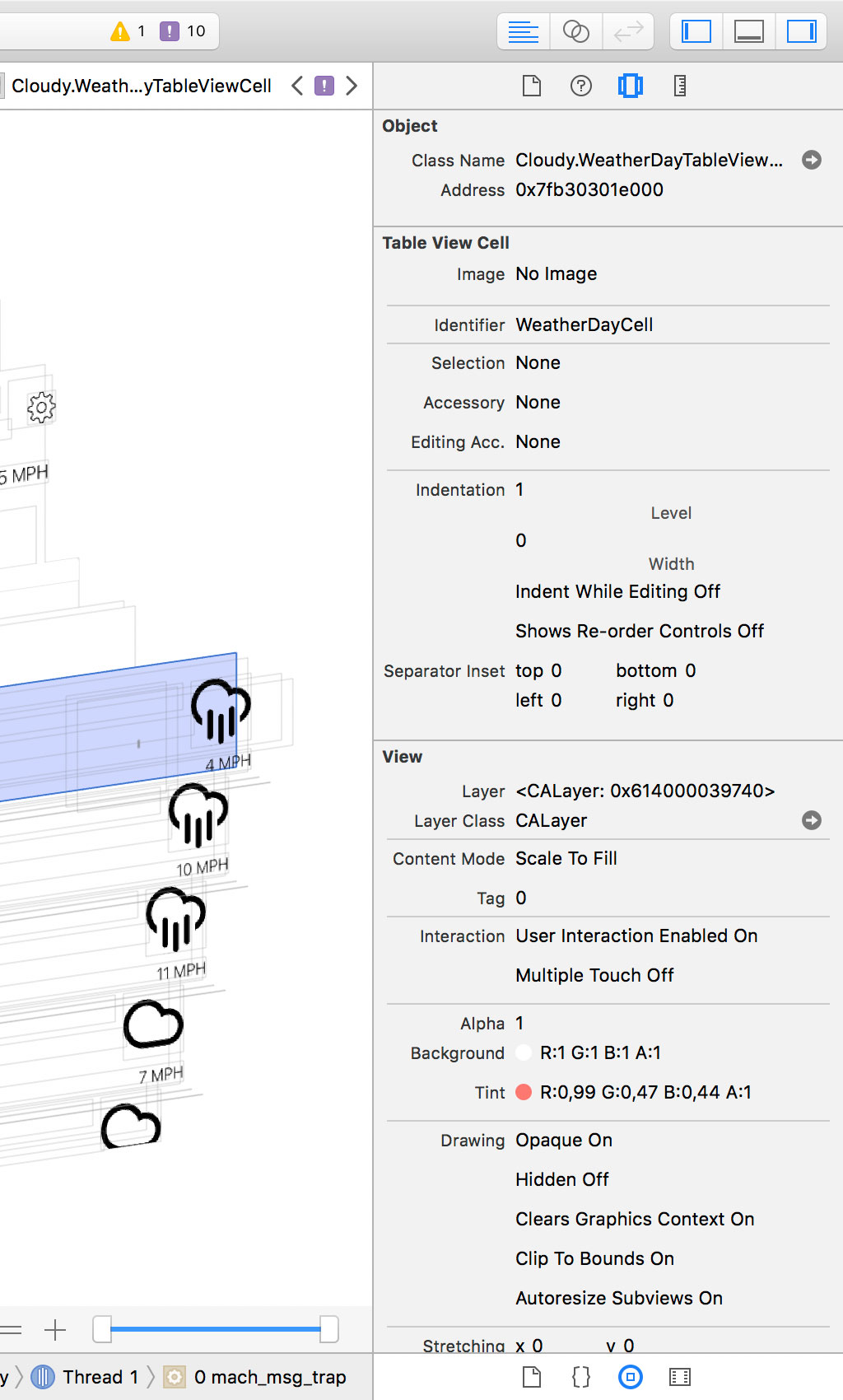Screen dimensions: 843x1400
Task: Click the Autoresize Subviews On value
Action: click(x=619, y=1299)
